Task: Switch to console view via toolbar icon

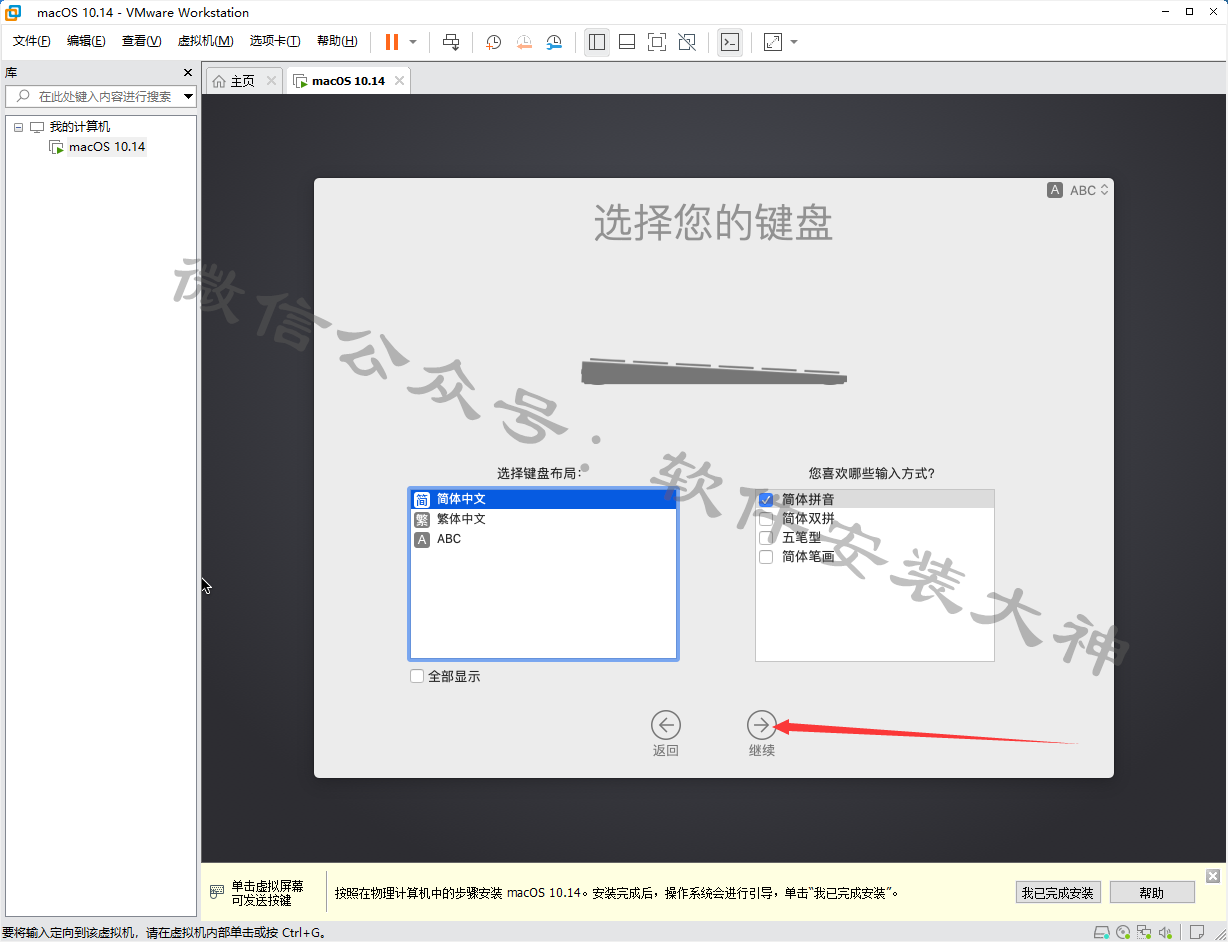Action: click(x=730, y=42)
